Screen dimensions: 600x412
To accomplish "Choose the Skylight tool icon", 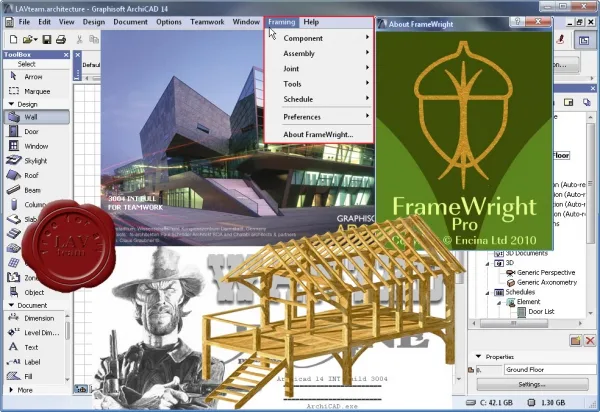I will [13, 161].
